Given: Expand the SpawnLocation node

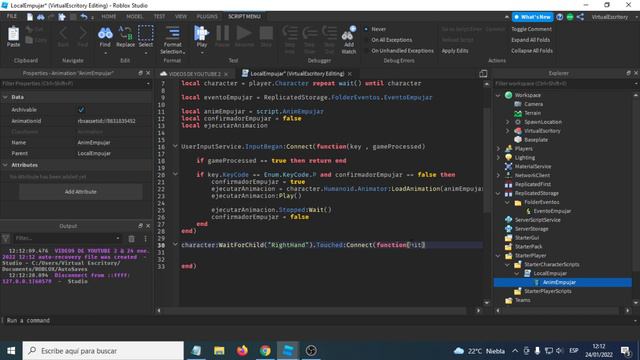Looking at the screenshot, I should [x=507, y=122].
